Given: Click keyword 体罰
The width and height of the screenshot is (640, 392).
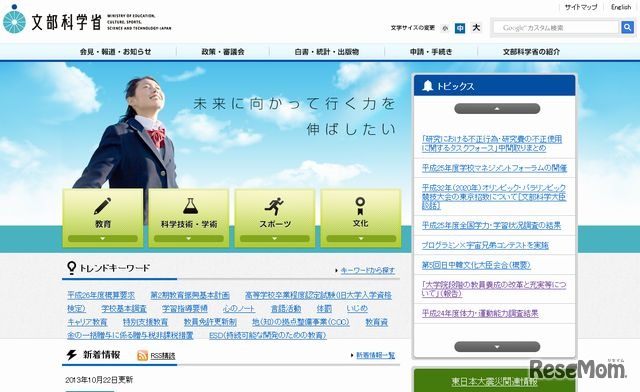Looking at the screenshot, I should [x=324, y=309].
